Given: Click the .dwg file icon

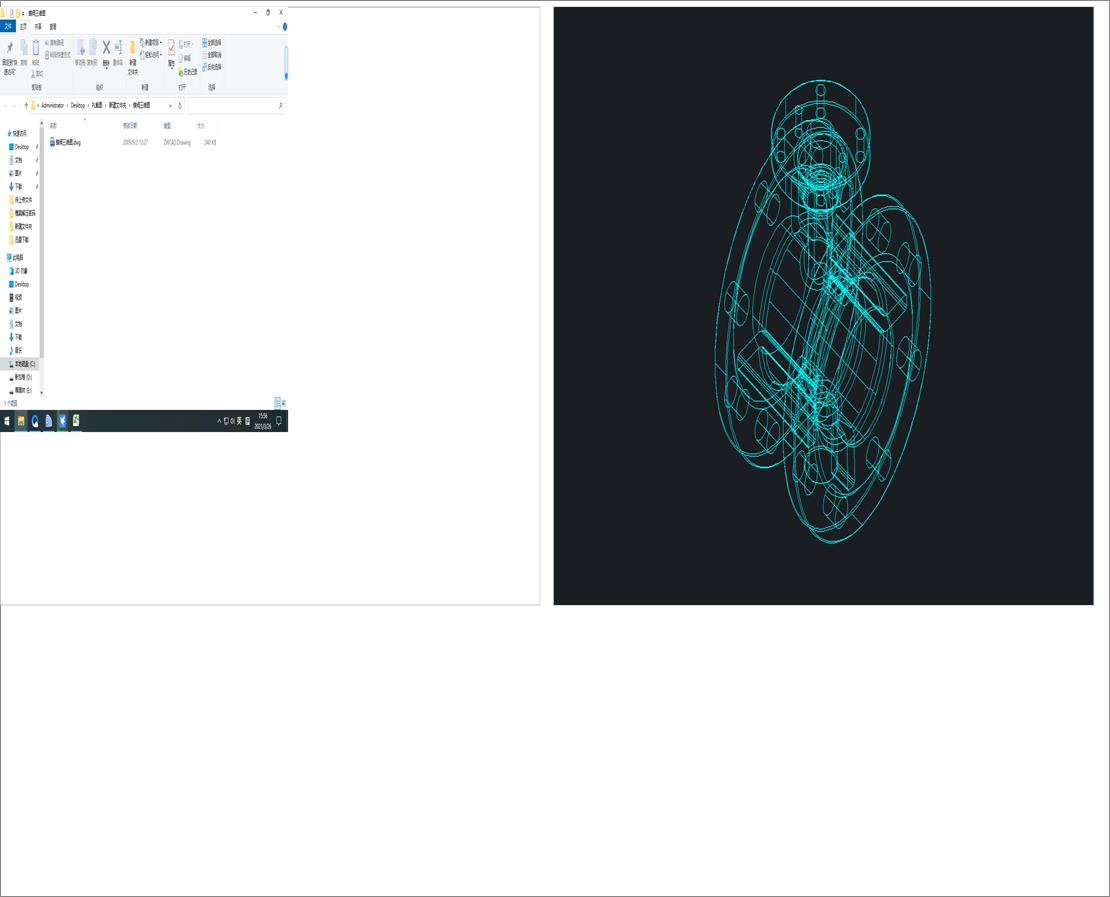Looking at the screenshot, I should [52, 142].
